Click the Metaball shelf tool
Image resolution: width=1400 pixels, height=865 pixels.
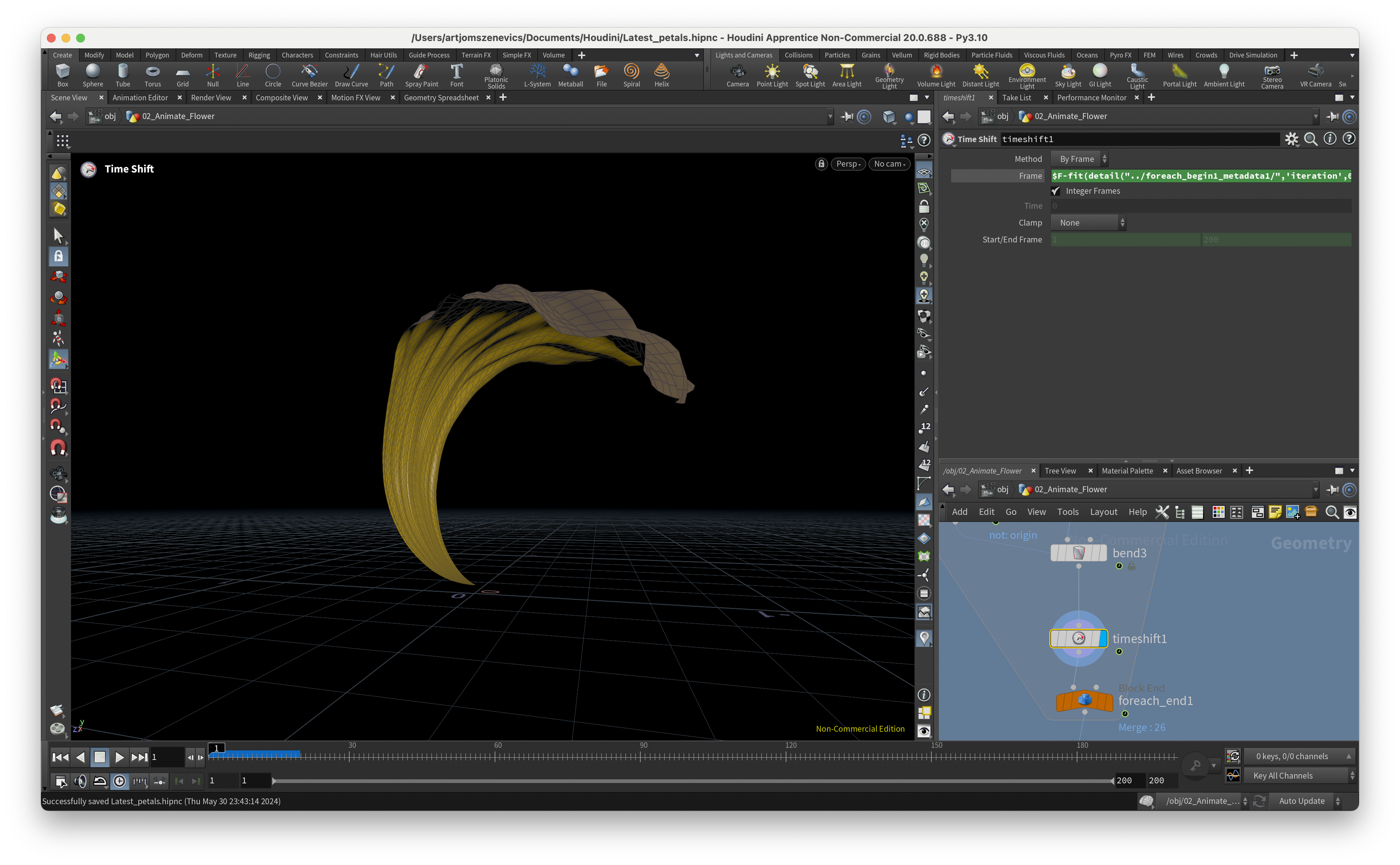pos(570,75)
